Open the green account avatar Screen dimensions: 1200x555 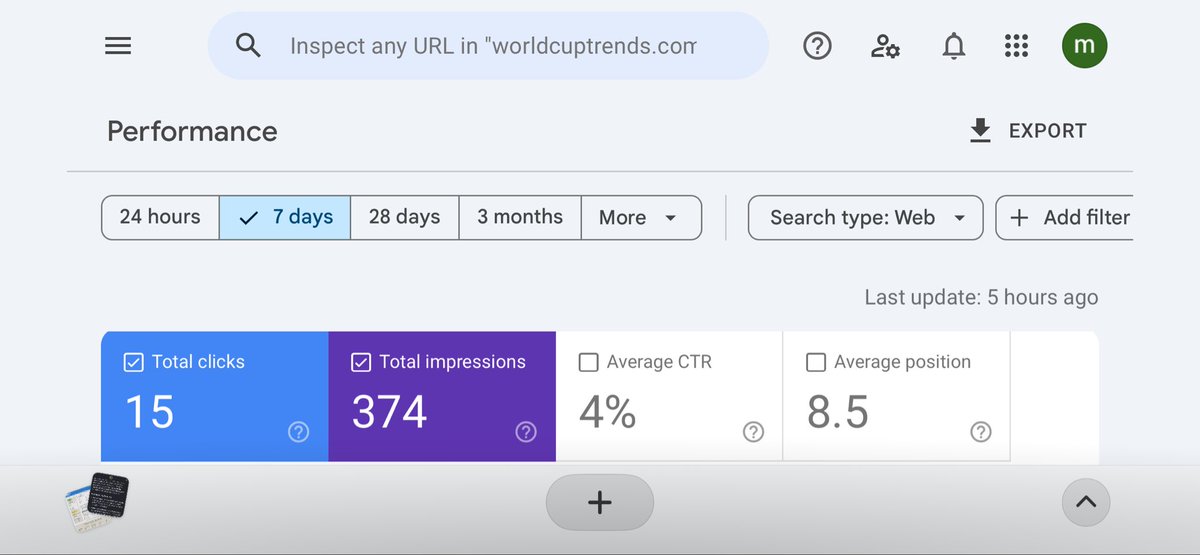[x=1084, y=46]
